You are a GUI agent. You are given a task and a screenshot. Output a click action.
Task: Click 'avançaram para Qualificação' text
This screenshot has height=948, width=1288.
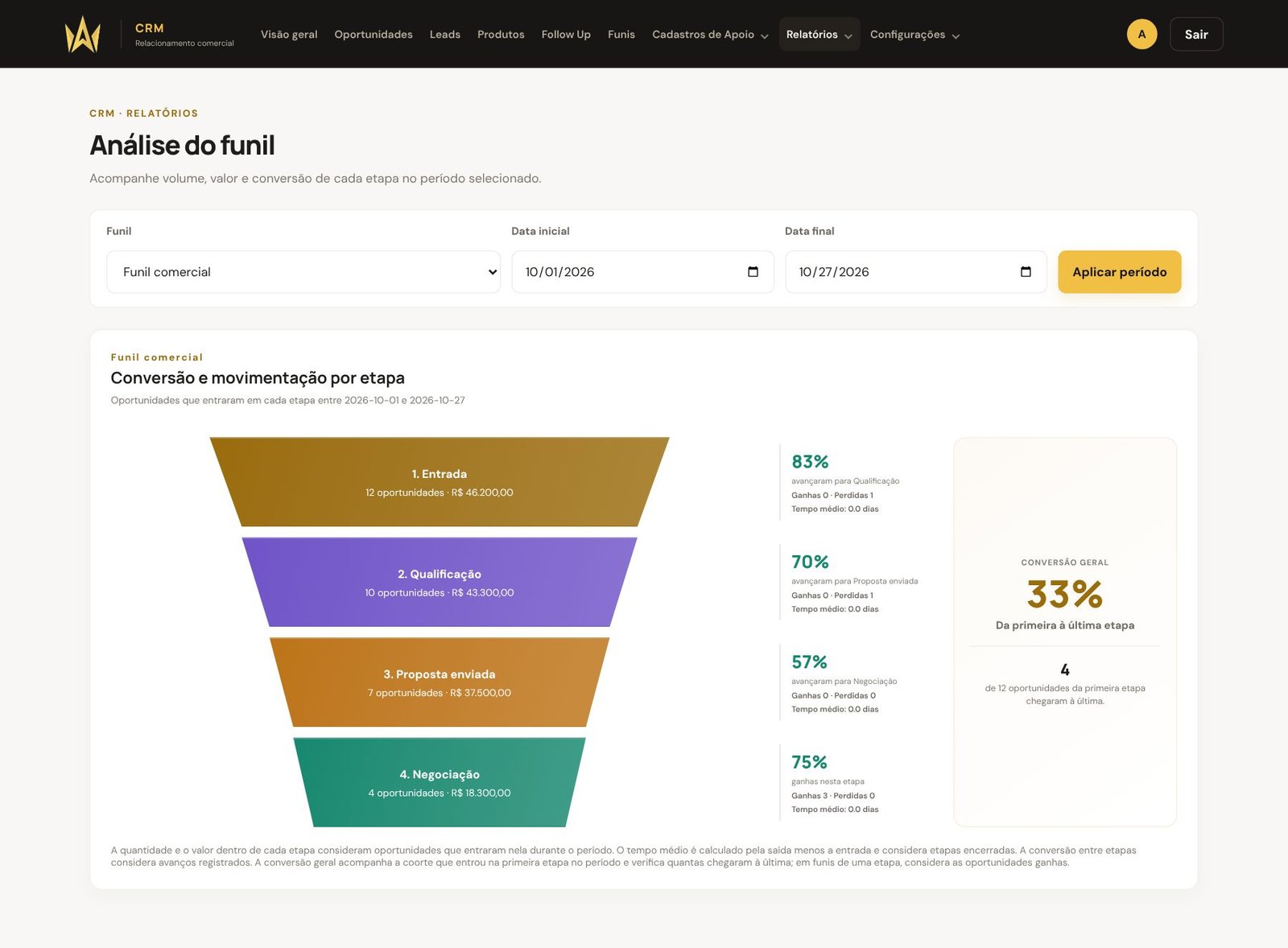coord(845,481)
